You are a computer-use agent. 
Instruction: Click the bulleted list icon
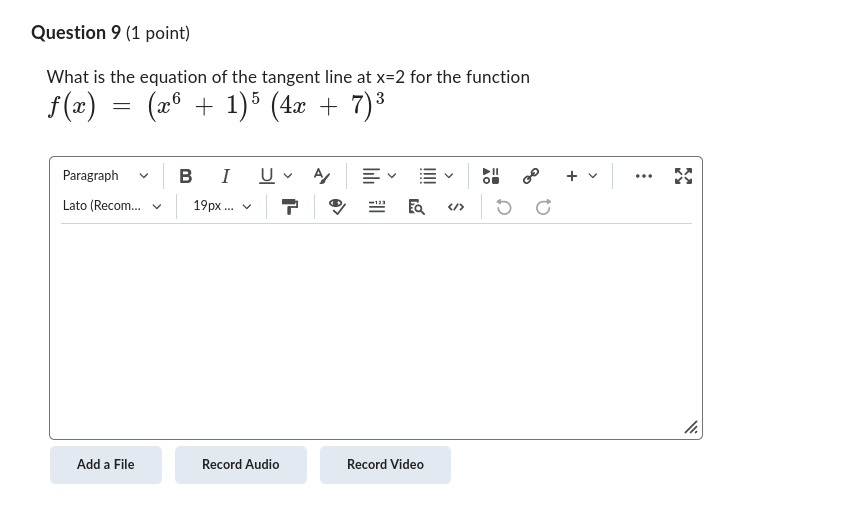click(x=428, y=176)
